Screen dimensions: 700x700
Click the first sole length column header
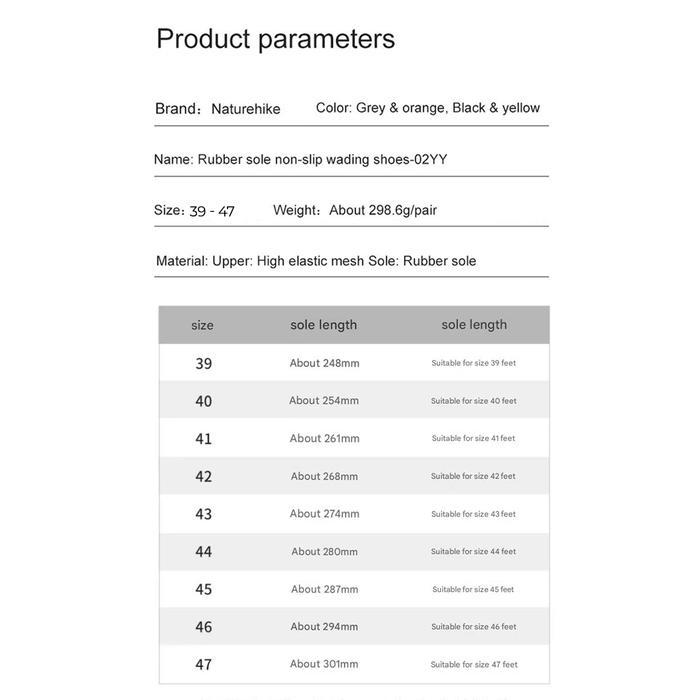[x=324, y=325]
